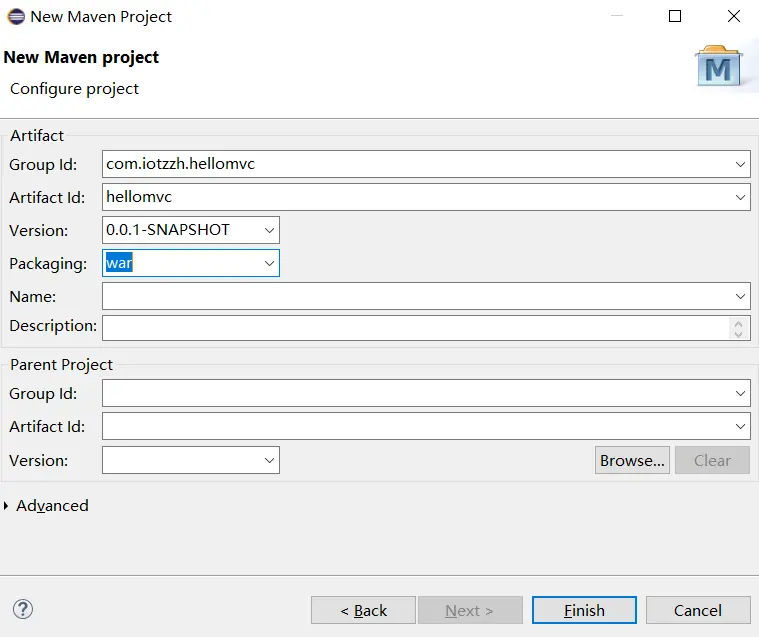Open the Name field dropdown arrow

(740, 296)
